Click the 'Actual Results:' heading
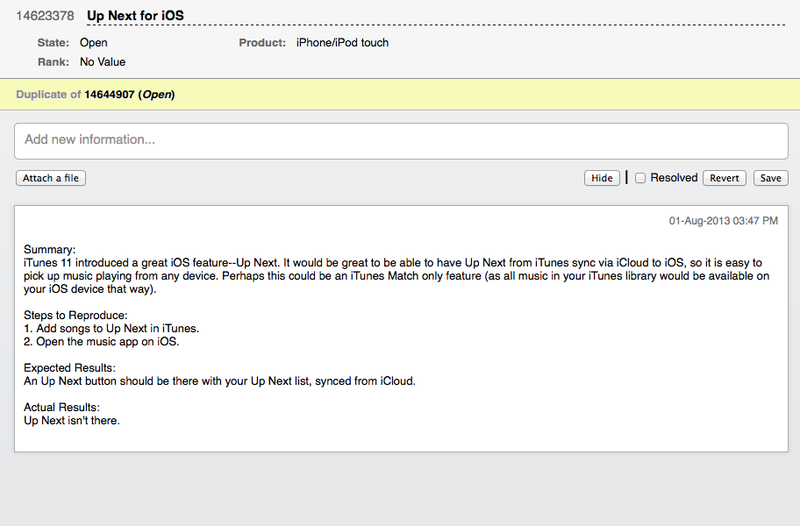The image size is (800, 526). 62,407
